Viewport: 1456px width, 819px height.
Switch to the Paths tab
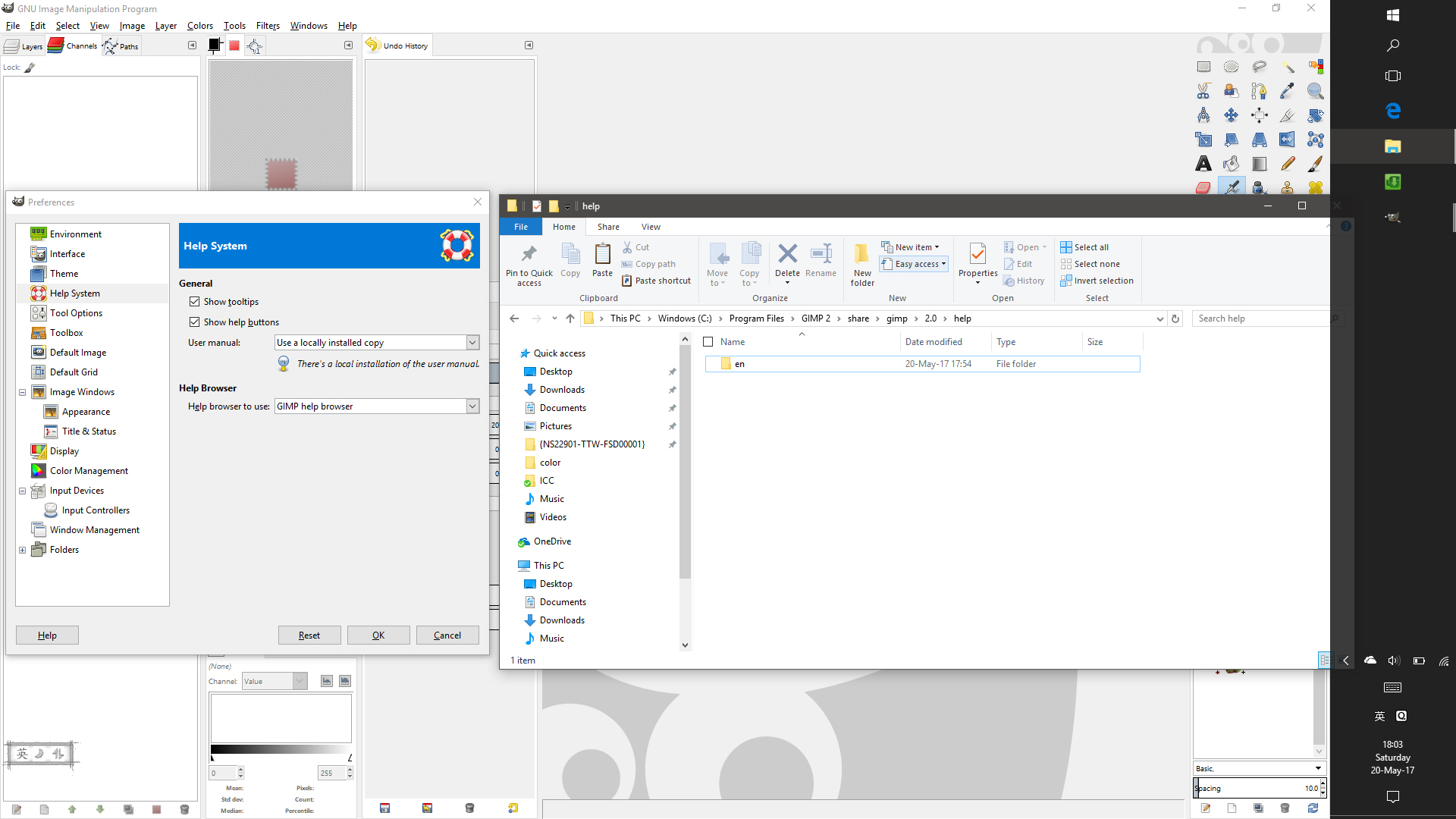click(x=121, y=46)
